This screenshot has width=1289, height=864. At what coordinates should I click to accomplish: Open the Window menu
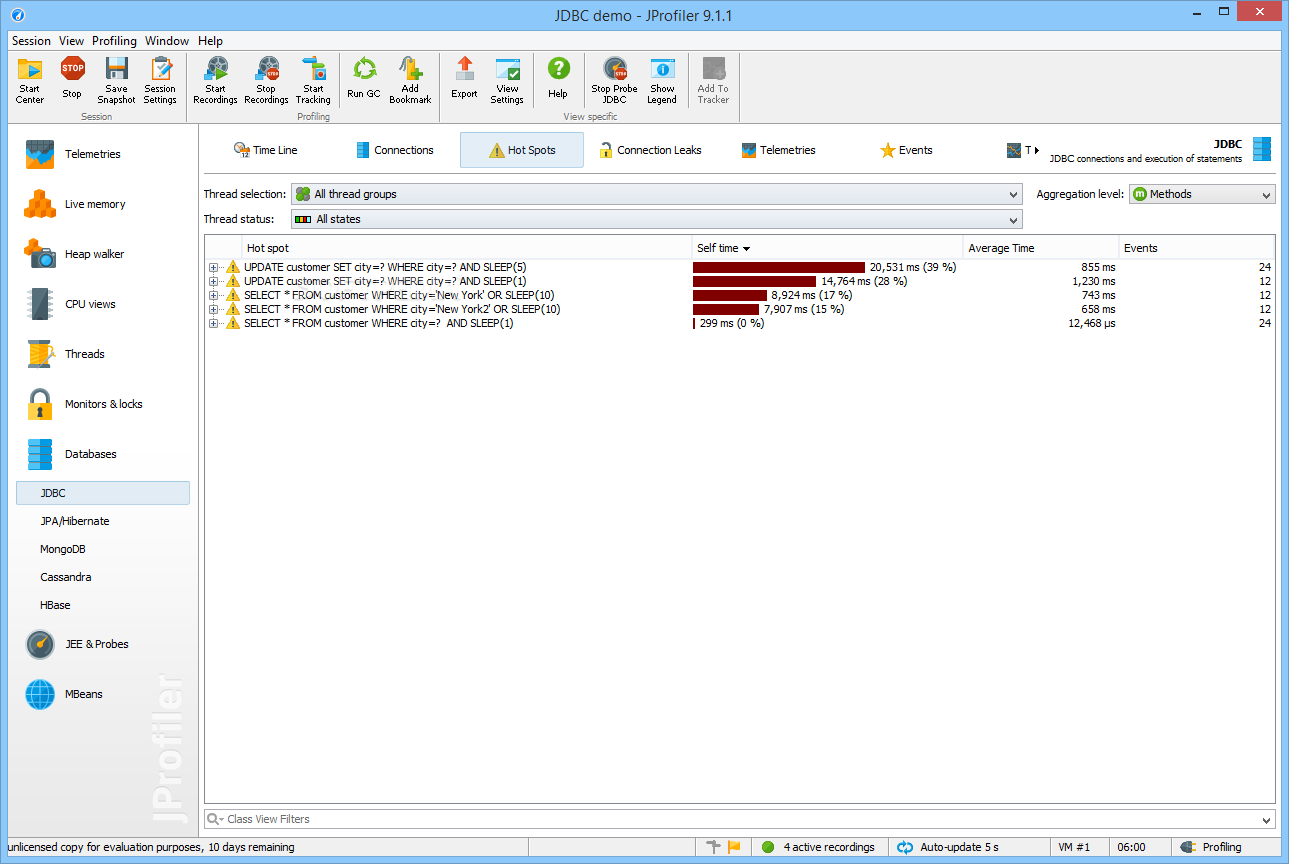coord(167,41)
